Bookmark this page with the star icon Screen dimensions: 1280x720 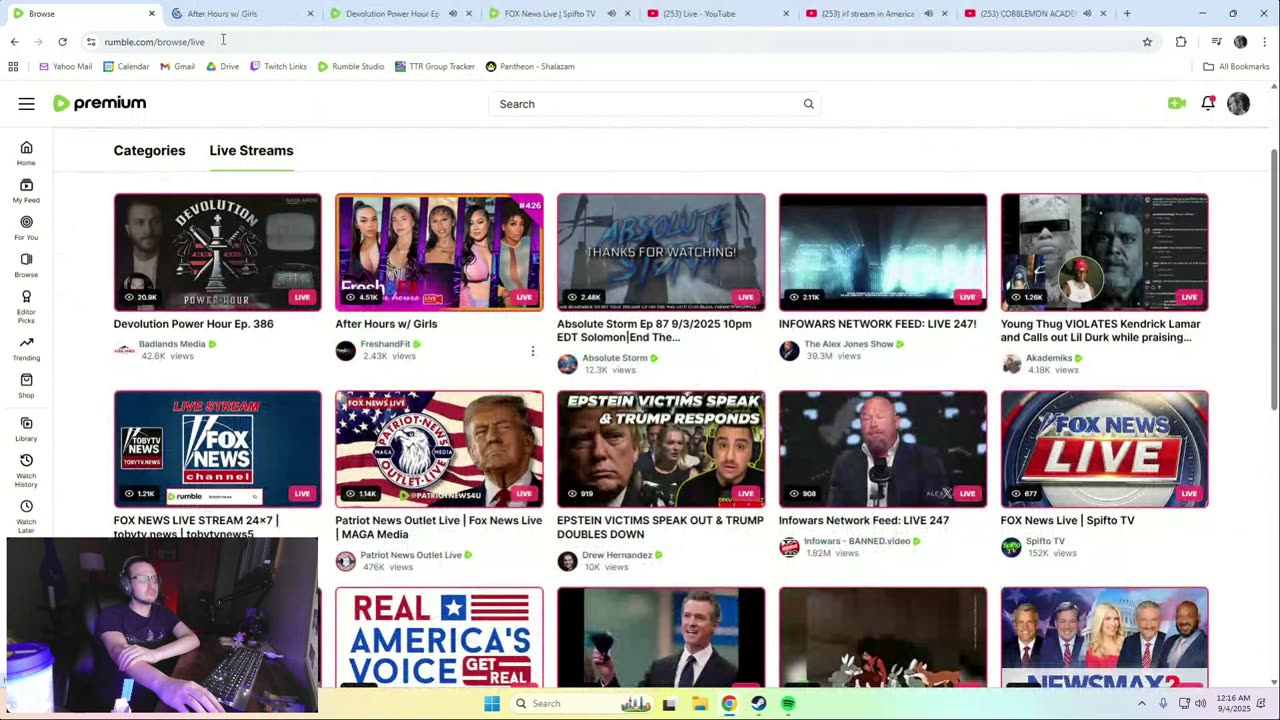1147,42
